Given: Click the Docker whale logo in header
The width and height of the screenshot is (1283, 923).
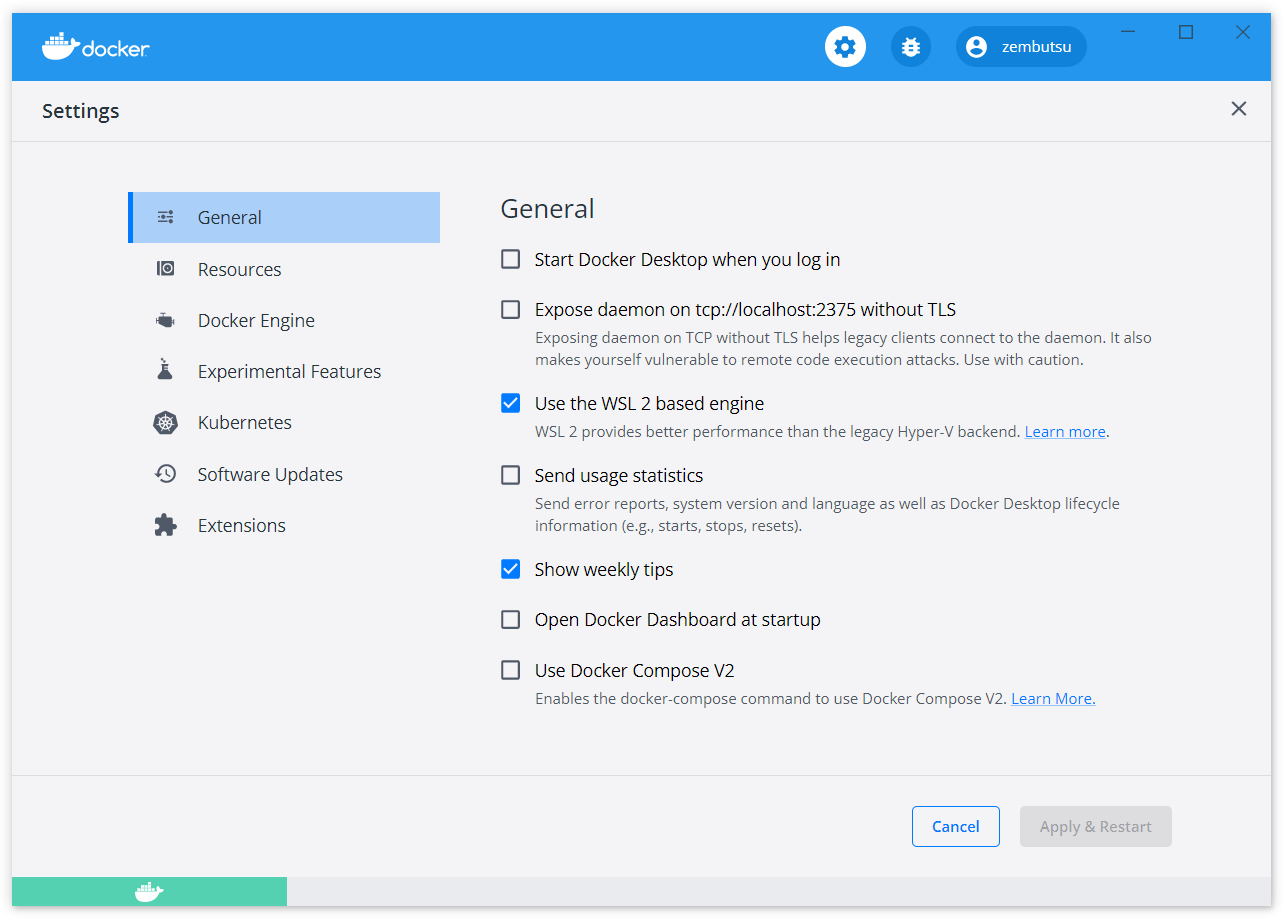Looking at the screenshot, I should (x=60, y=46).
